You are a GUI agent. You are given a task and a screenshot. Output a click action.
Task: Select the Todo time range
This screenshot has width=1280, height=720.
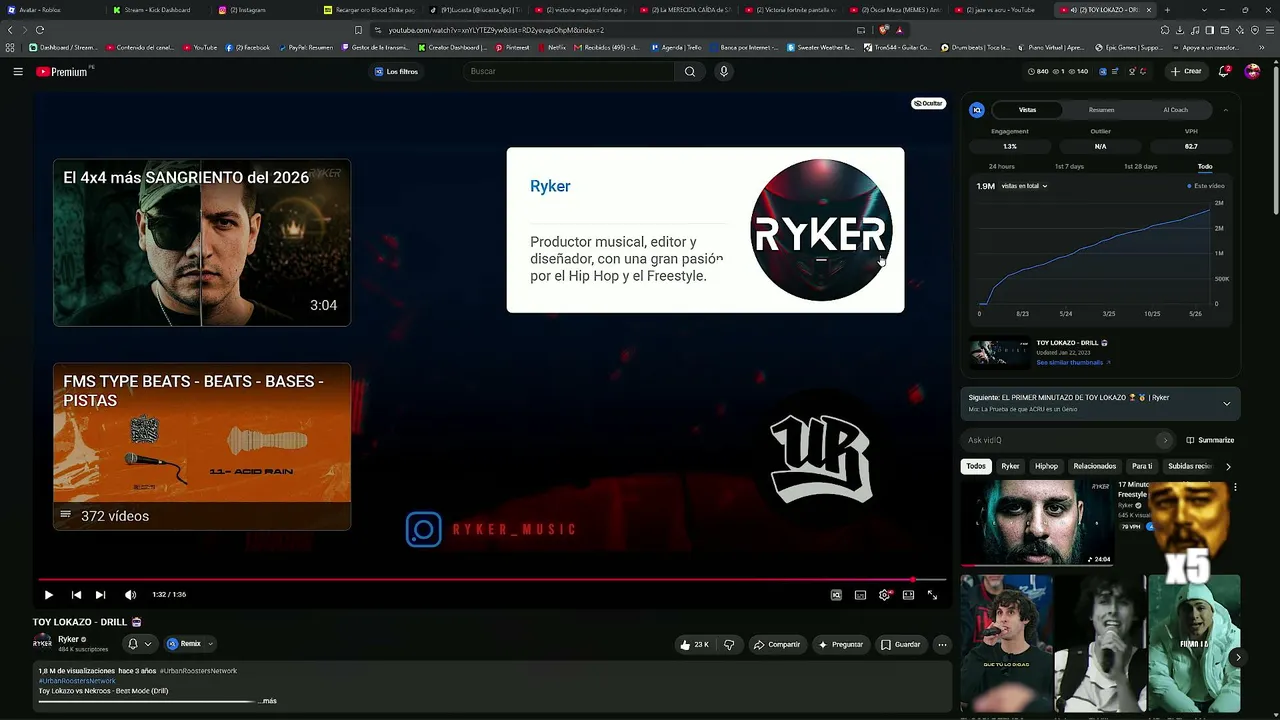(1205, 166)
